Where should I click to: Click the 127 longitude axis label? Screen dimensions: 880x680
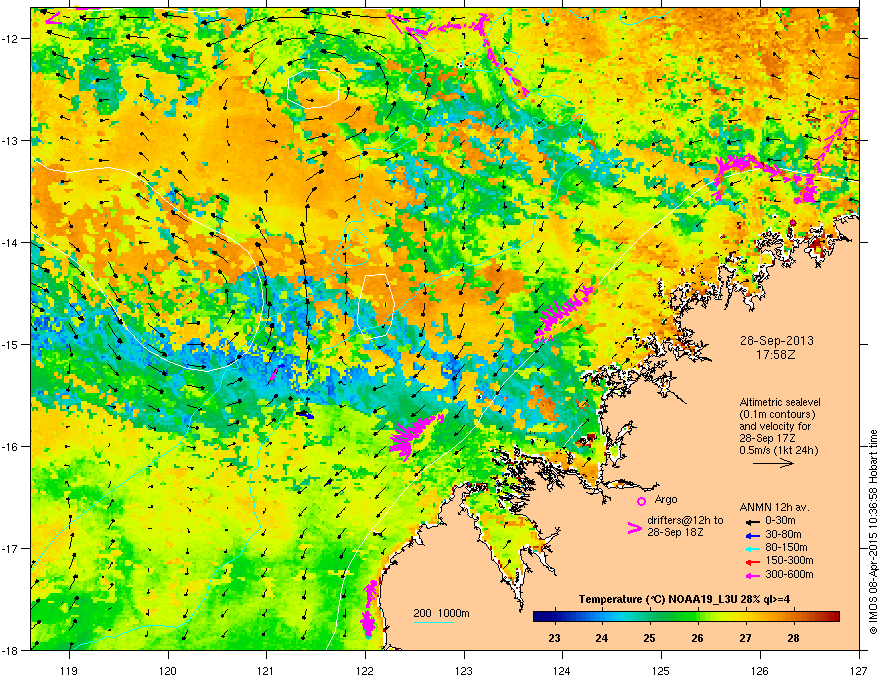coord(859,670)
